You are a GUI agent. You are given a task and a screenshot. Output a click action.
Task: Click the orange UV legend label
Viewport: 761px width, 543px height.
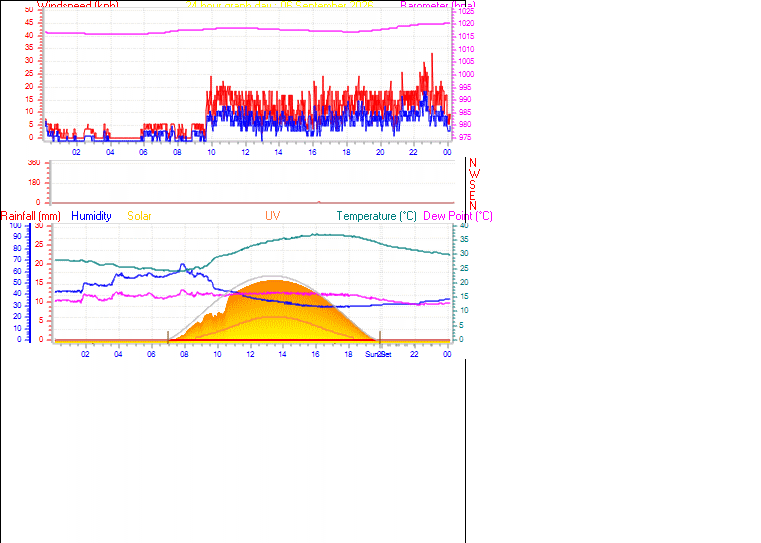point(272,216)
